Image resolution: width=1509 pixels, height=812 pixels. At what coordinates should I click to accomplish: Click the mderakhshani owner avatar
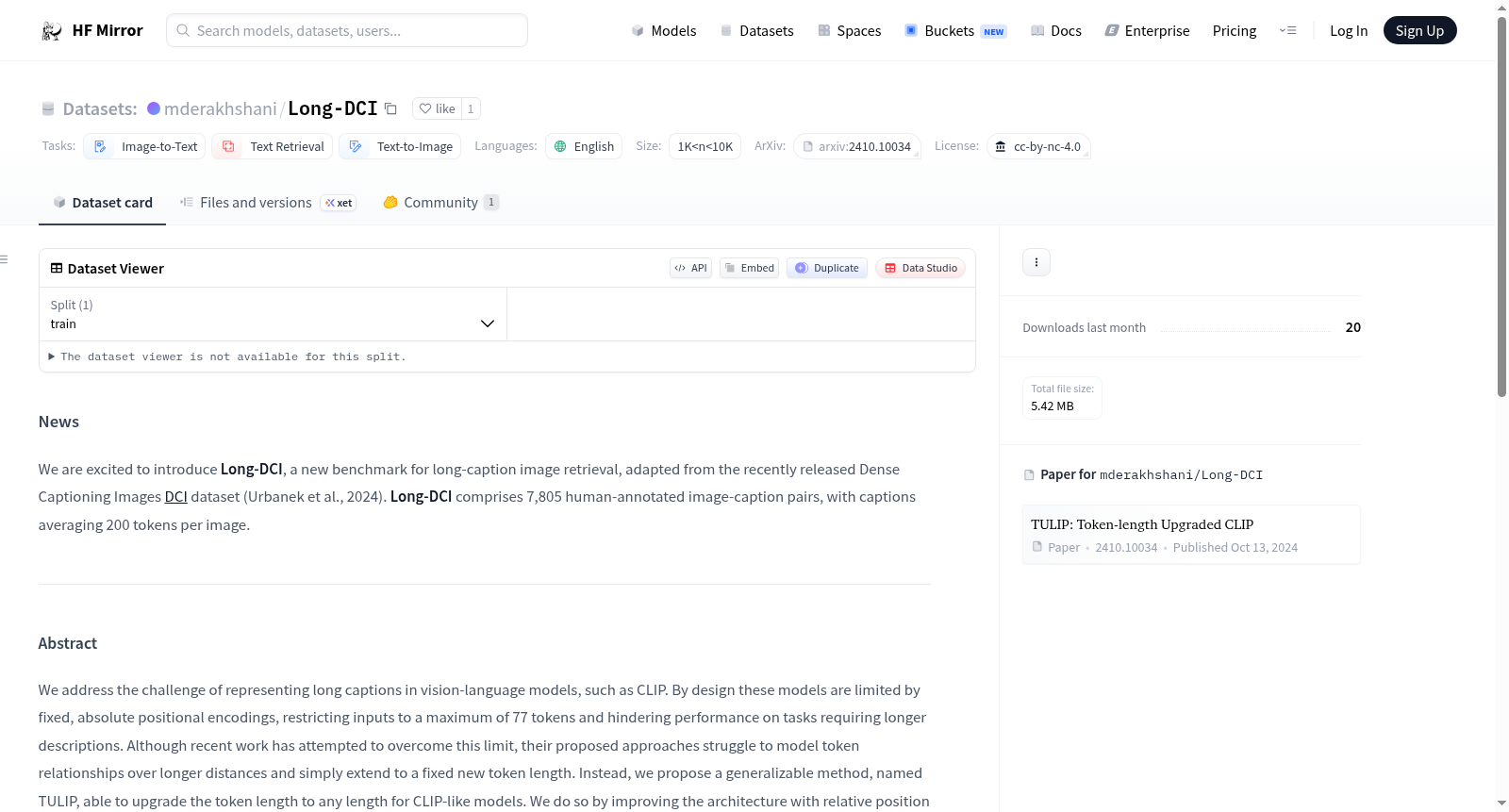154,108
